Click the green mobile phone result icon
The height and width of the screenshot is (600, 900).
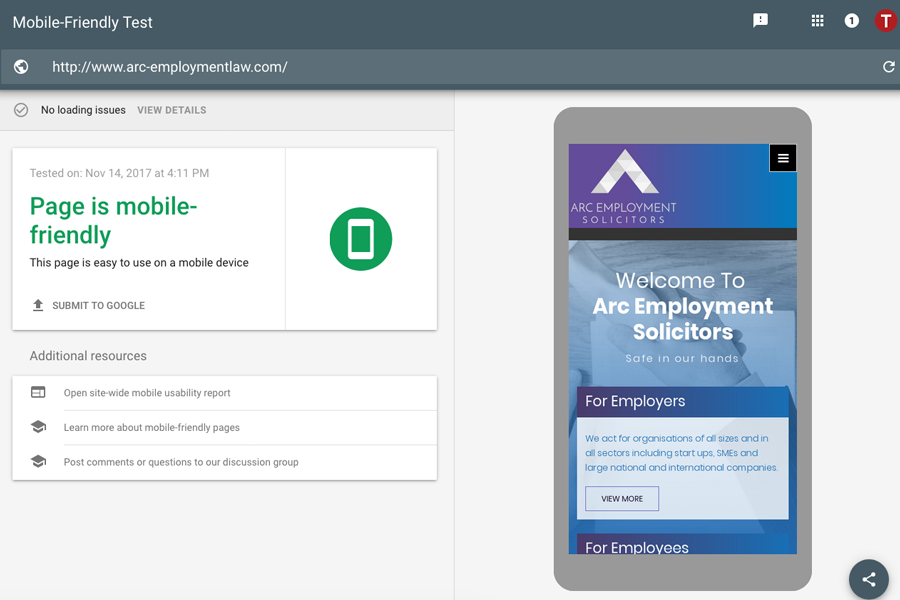click(360, 239)
